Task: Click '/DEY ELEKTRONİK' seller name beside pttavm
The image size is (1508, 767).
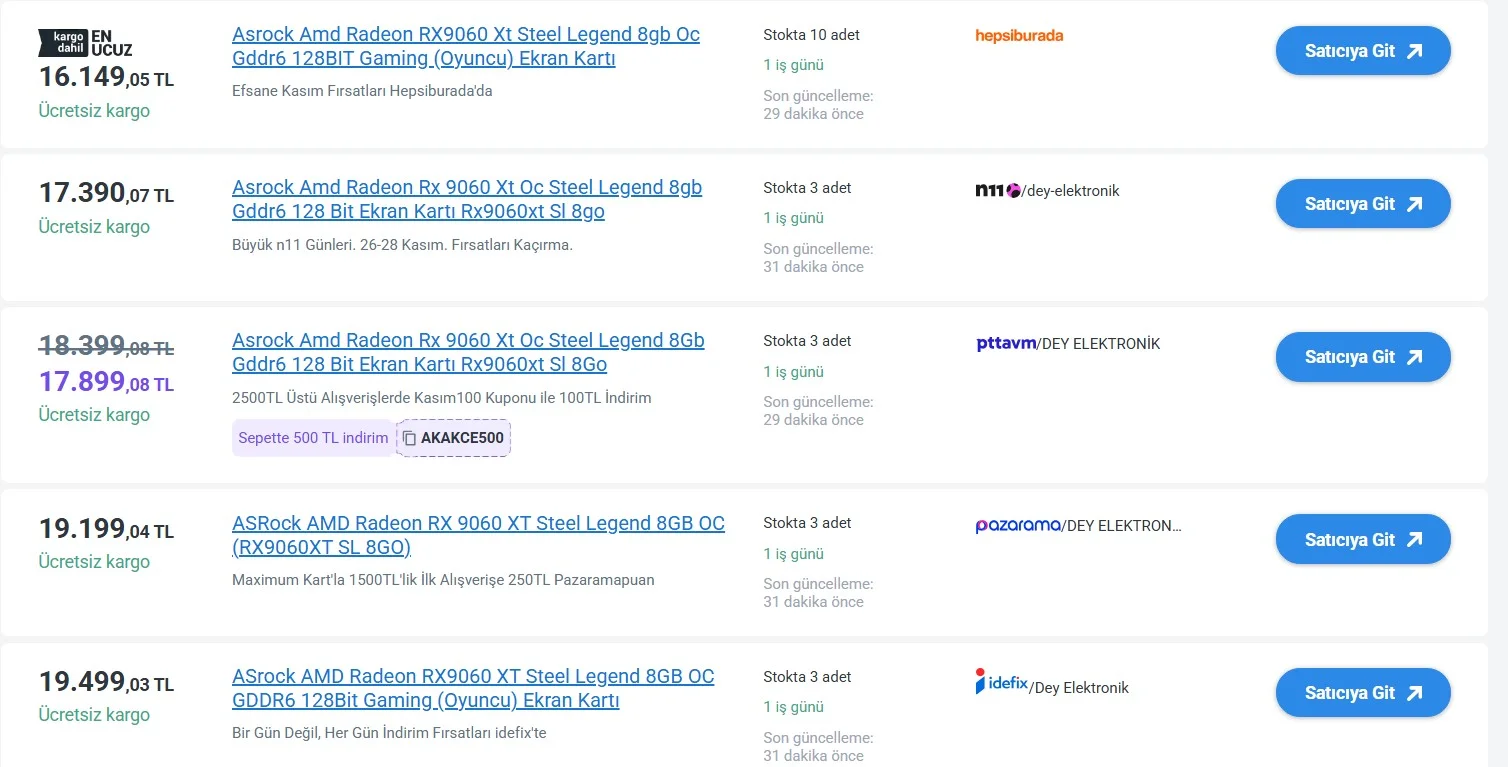Action: [1099, 344]
